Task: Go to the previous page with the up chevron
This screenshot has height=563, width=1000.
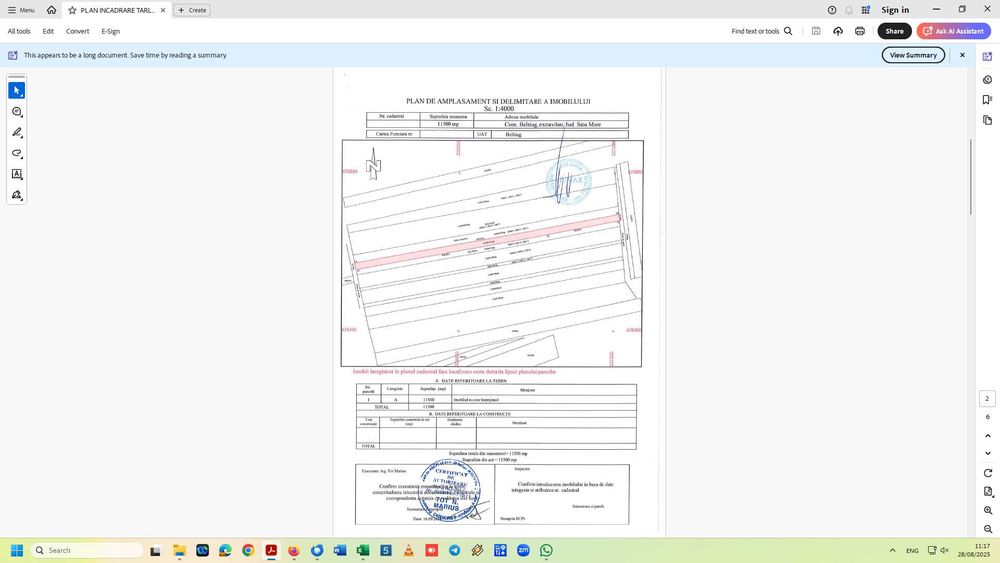Action: pos(988,436)
